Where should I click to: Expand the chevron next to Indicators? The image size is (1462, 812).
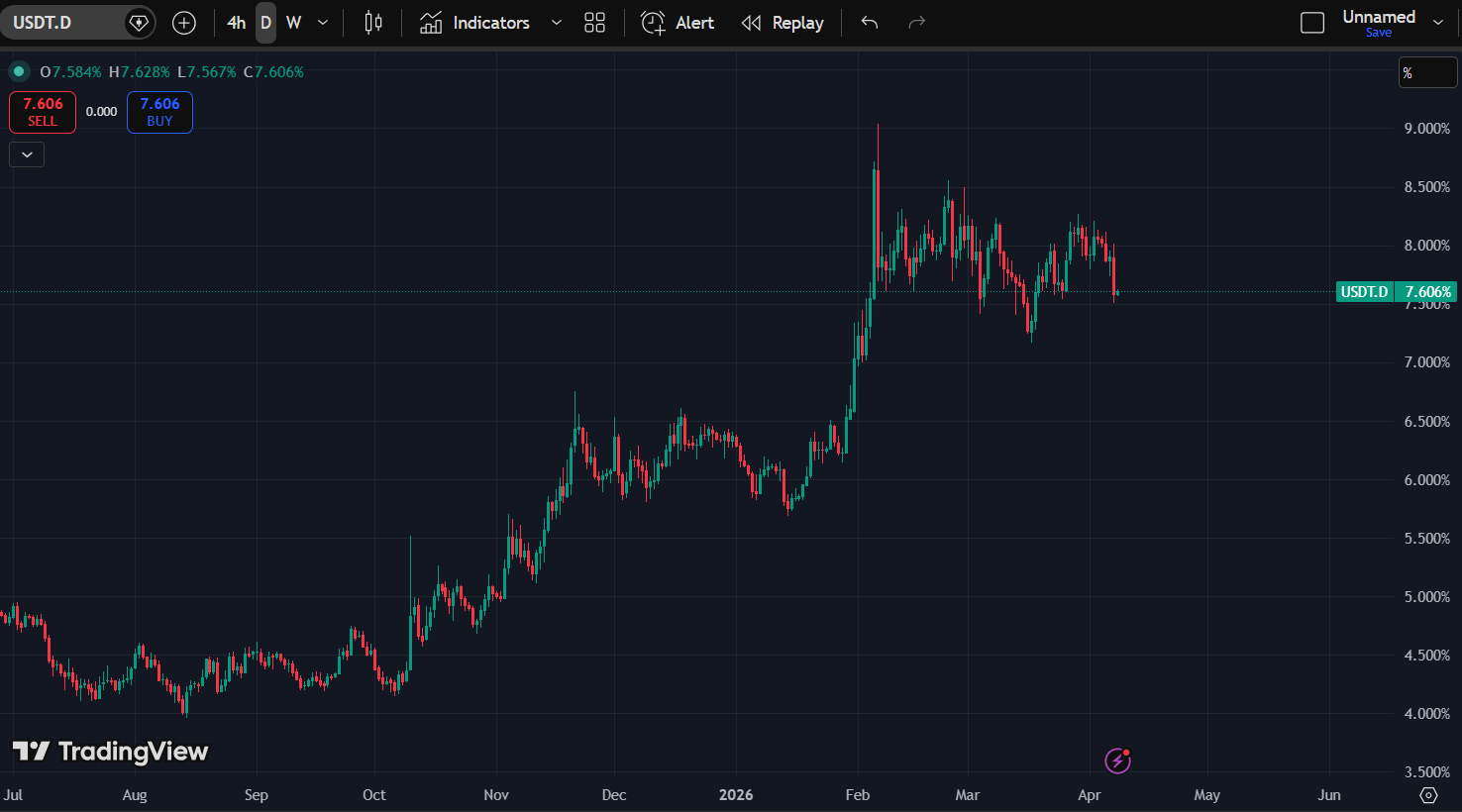(x=557, y=23)
